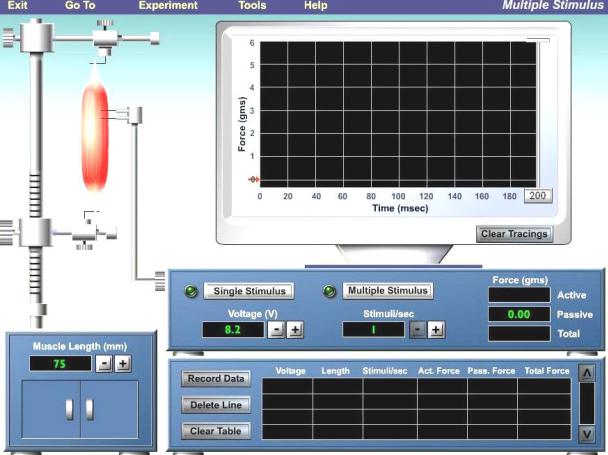This screenshot has height=455, width=608.
Task: Click the Stimuli/sec display field
Action: coord(373,330)
